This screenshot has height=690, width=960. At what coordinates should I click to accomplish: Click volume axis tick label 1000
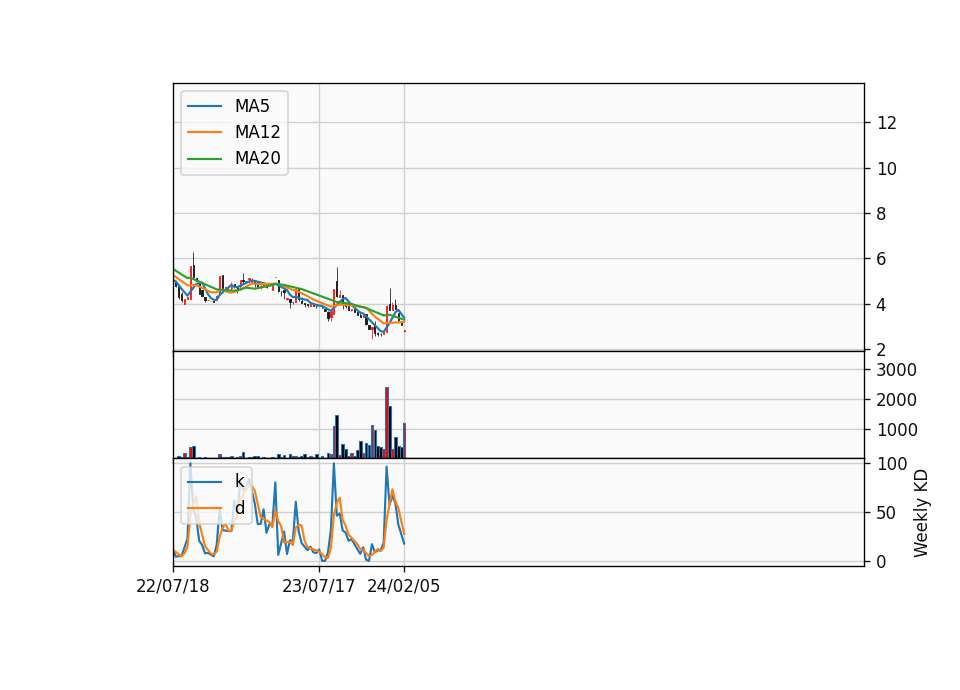coord(896,430)
